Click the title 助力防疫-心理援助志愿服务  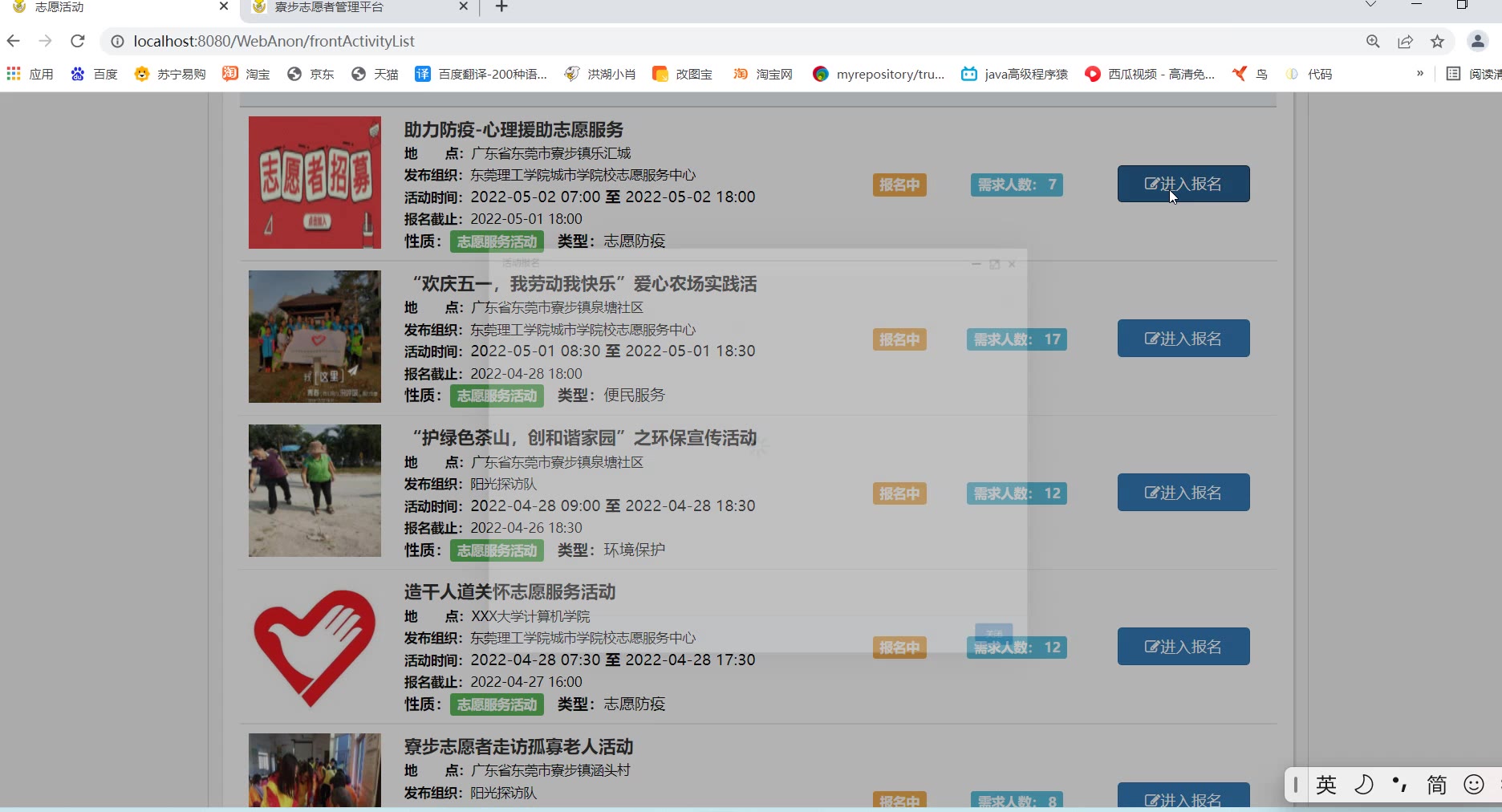click(514, 130)
